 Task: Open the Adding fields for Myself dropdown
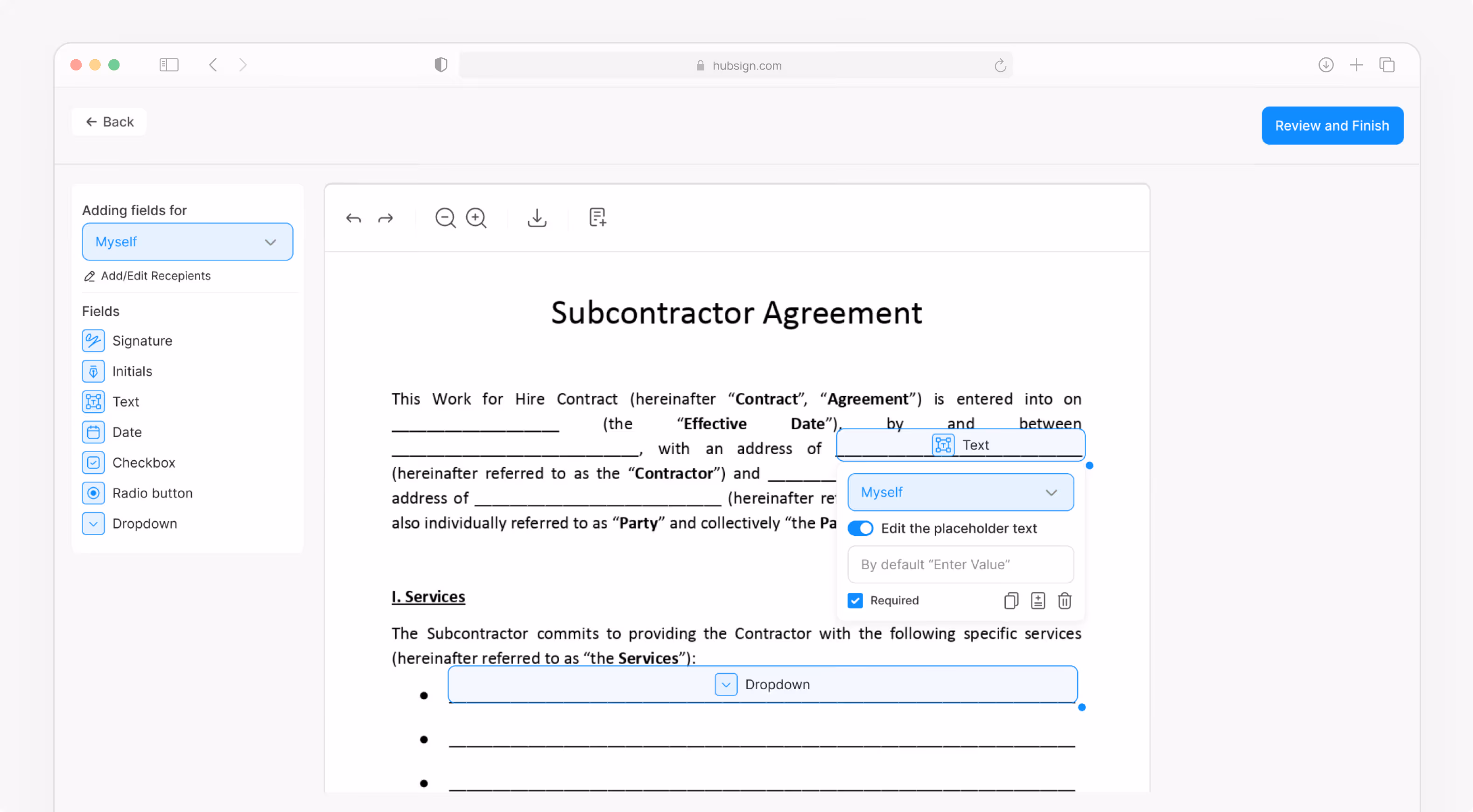(x=188, y=242)
